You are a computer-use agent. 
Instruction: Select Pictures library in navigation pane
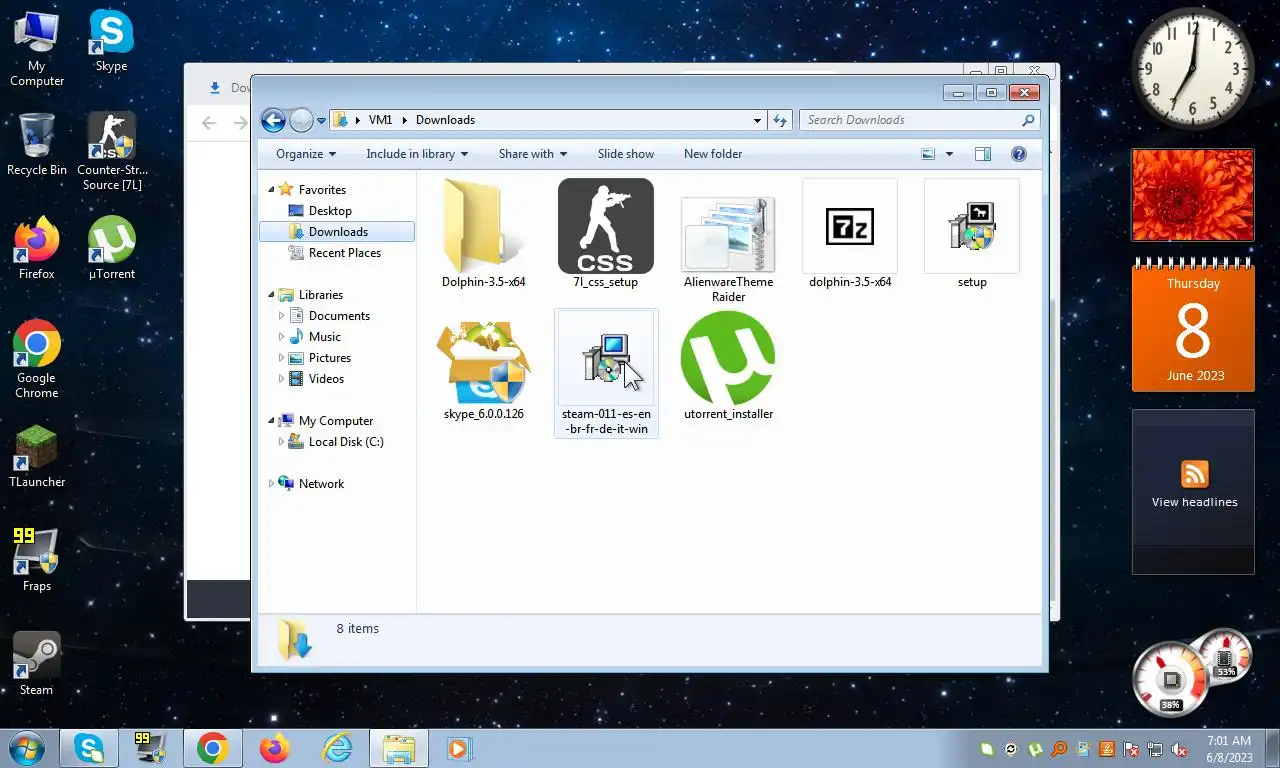(330, 358)
